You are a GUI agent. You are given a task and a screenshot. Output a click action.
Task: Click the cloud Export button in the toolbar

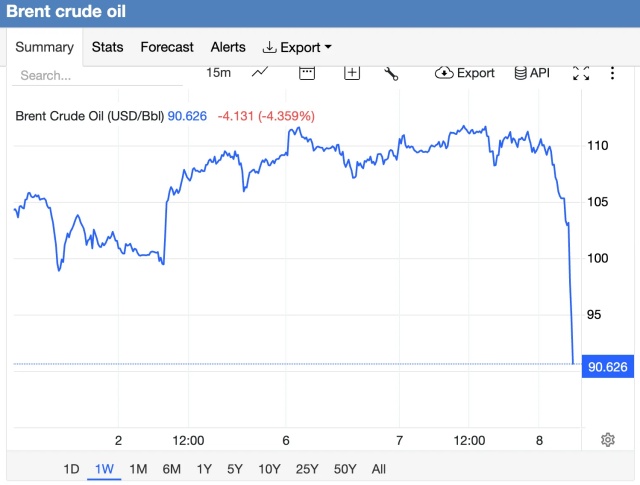[x=465, y=72]
